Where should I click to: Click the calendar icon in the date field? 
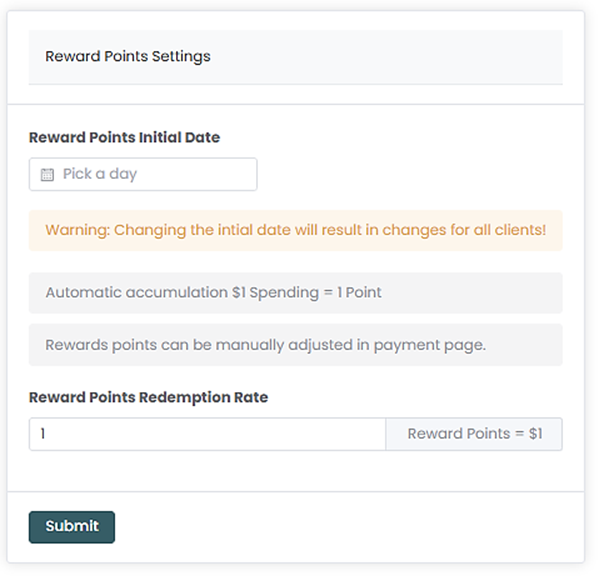[x=47, y=174]
